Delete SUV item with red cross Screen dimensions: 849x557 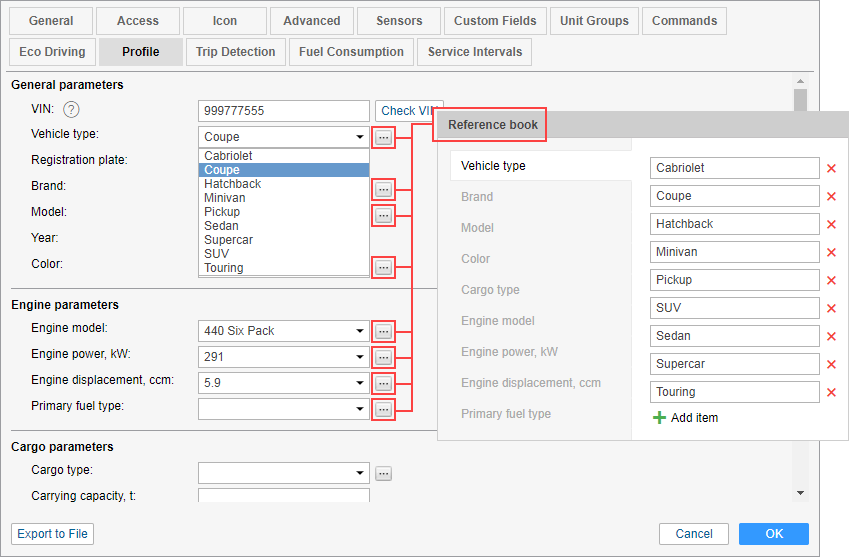click(x=832, y=309)
